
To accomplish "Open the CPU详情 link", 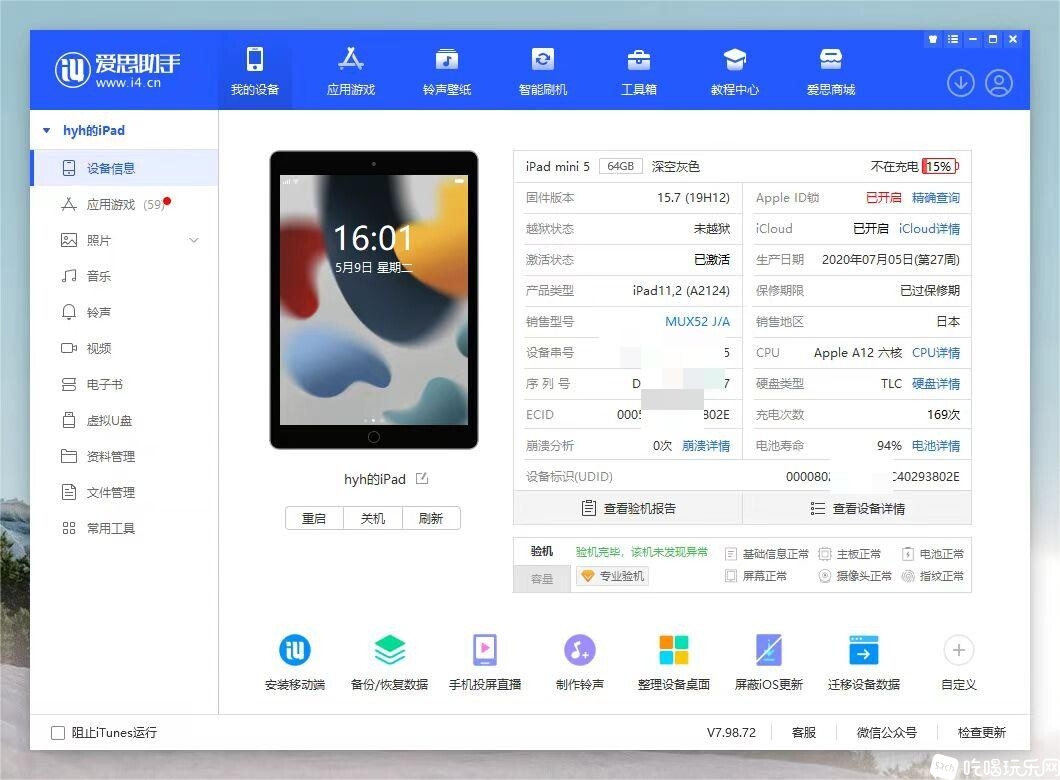I will (x=936, y=353).
